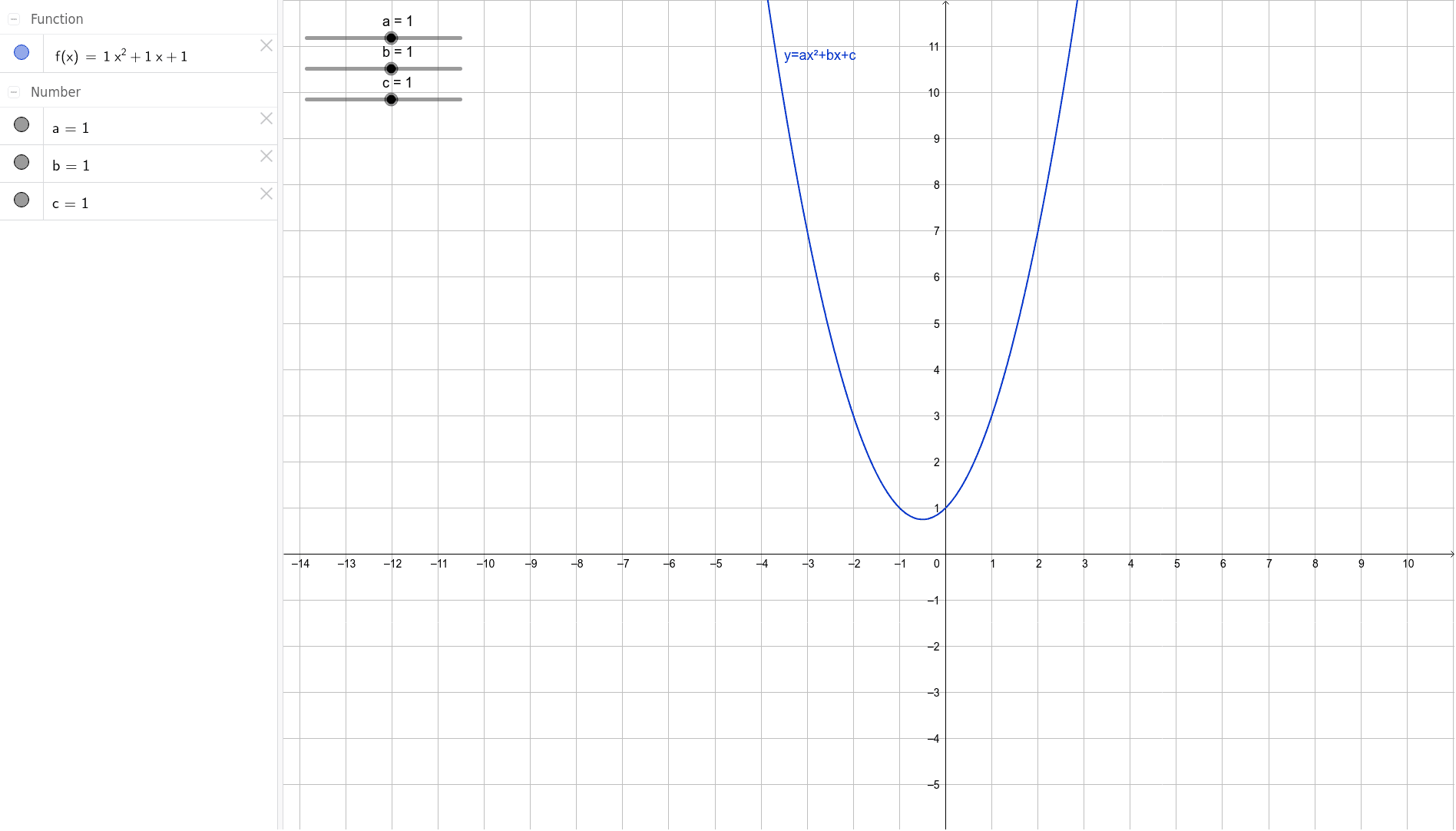Image resolution: width=1456 pixels, height=831 pixels.
Task: Click slider b knob in graph view
Action: [x=391, y=68]
